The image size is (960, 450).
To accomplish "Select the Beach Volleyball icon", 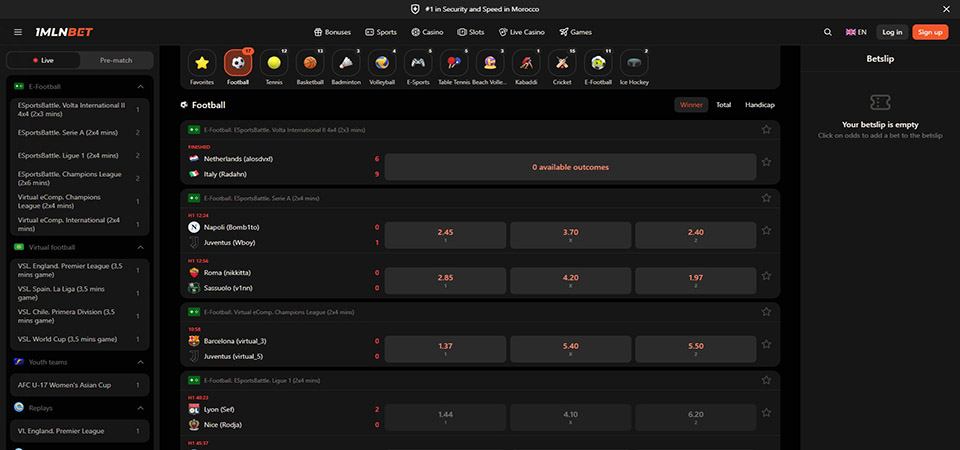I will click(x=490, y=62).
